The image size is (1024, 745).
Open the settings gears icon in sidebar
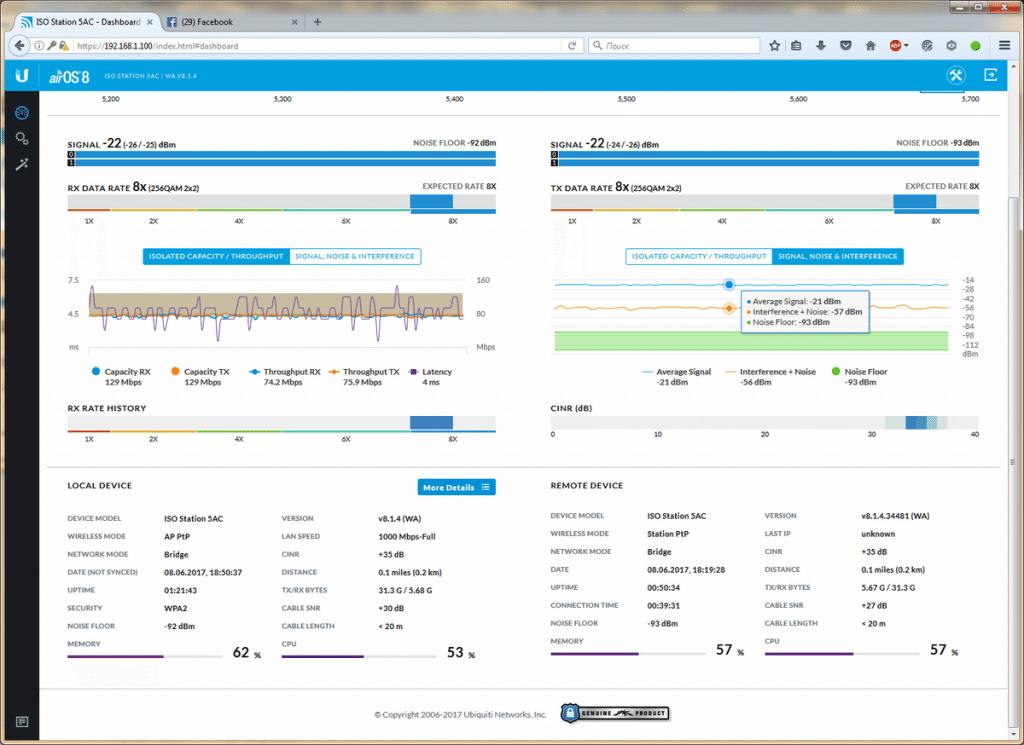(x=21, y=138)
